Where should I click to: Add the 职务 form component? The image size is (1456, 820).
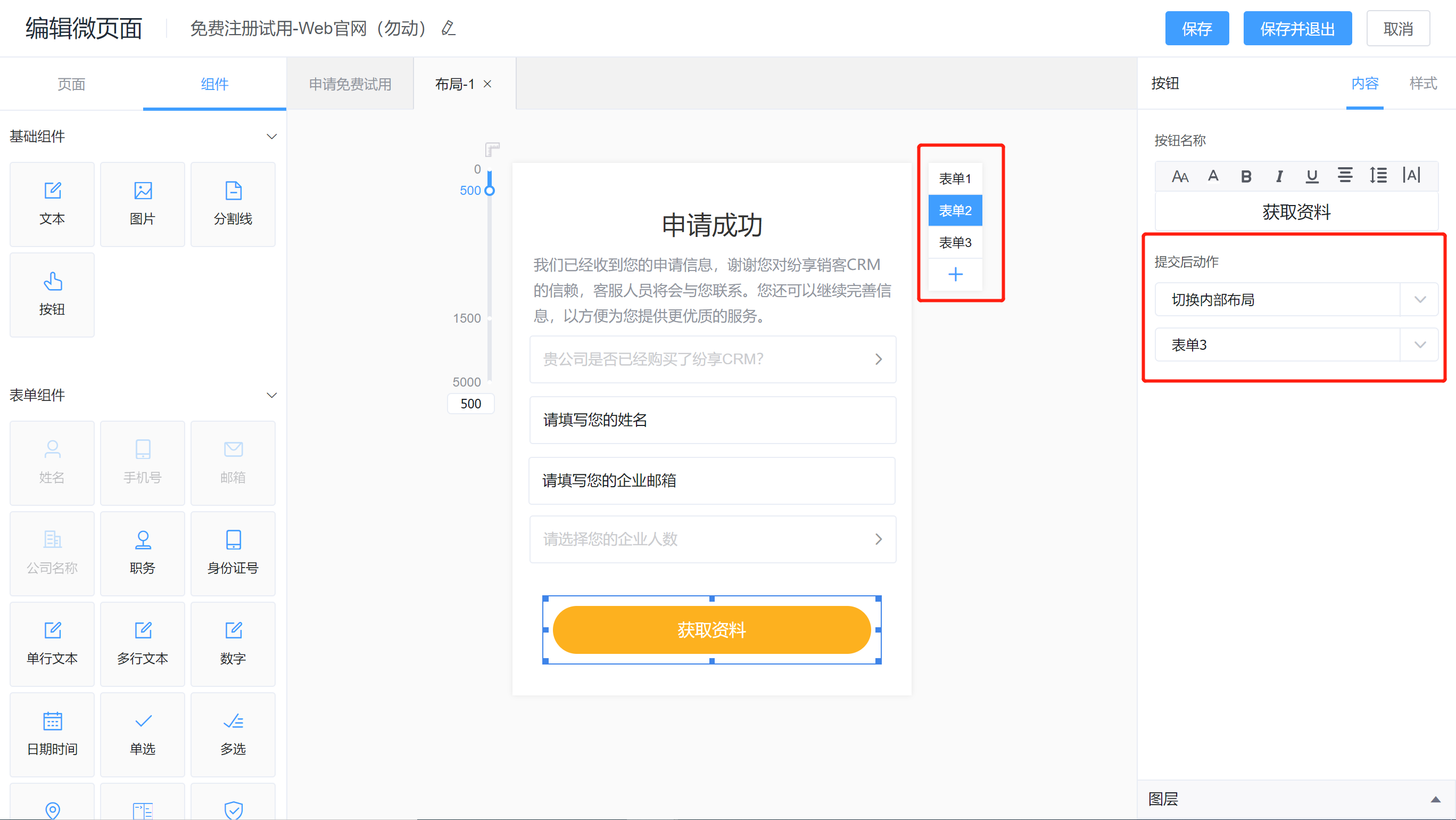pos(143,553)
